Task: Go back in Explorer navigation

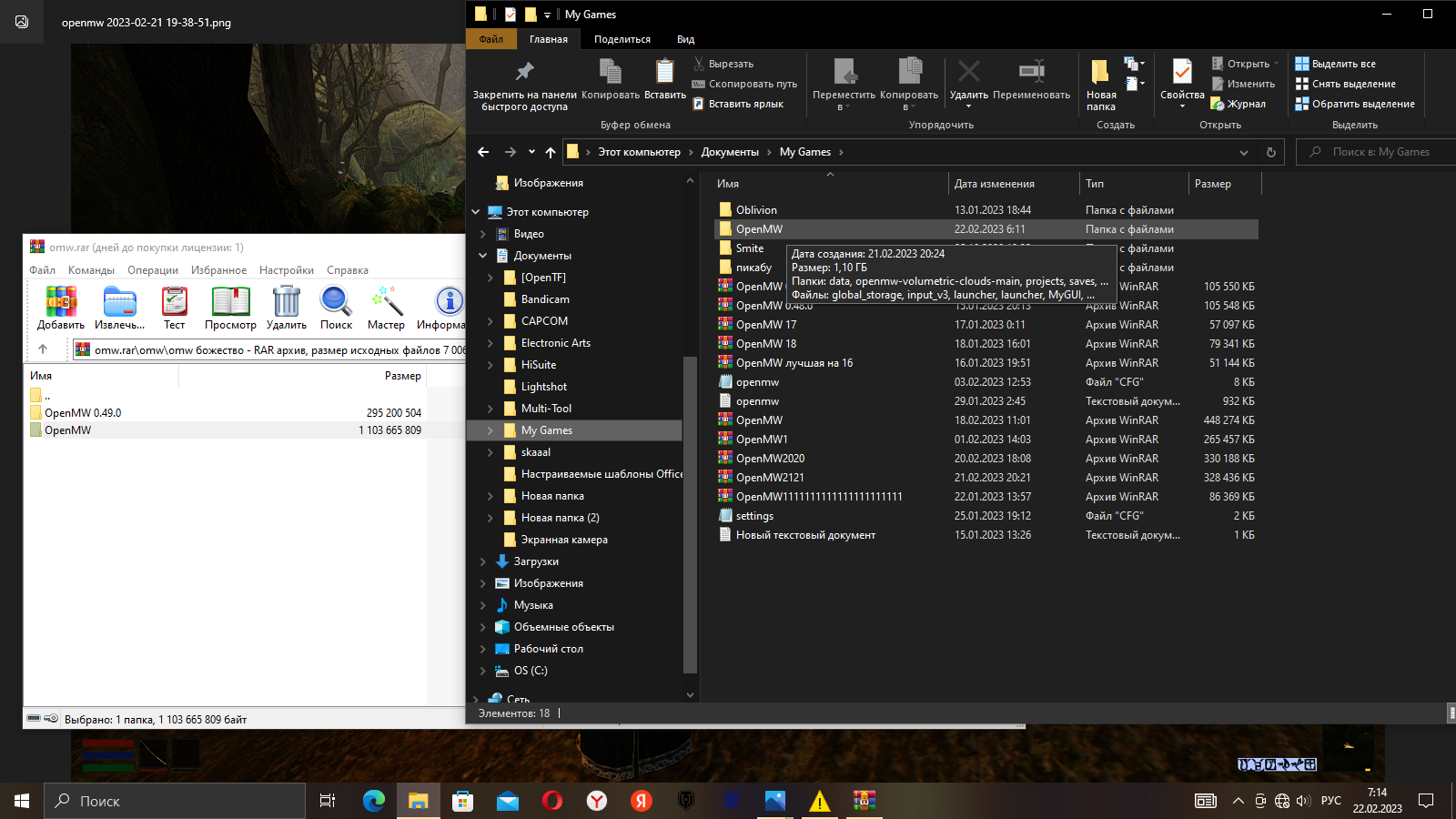Action: 483,152
